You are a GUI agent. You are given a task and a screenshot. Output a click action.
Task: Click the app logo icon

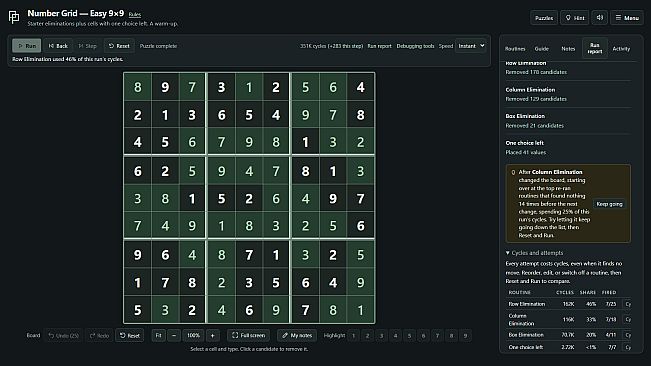[x=14, y=17]
